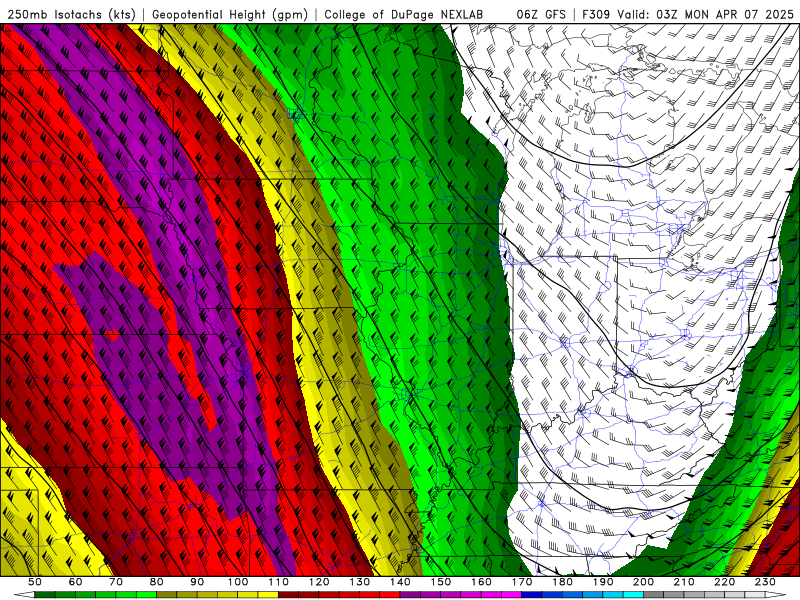Screen dimensions: 800x600
Task: Click the 190 value on the color scale
Action: click(x=603, y=582)
